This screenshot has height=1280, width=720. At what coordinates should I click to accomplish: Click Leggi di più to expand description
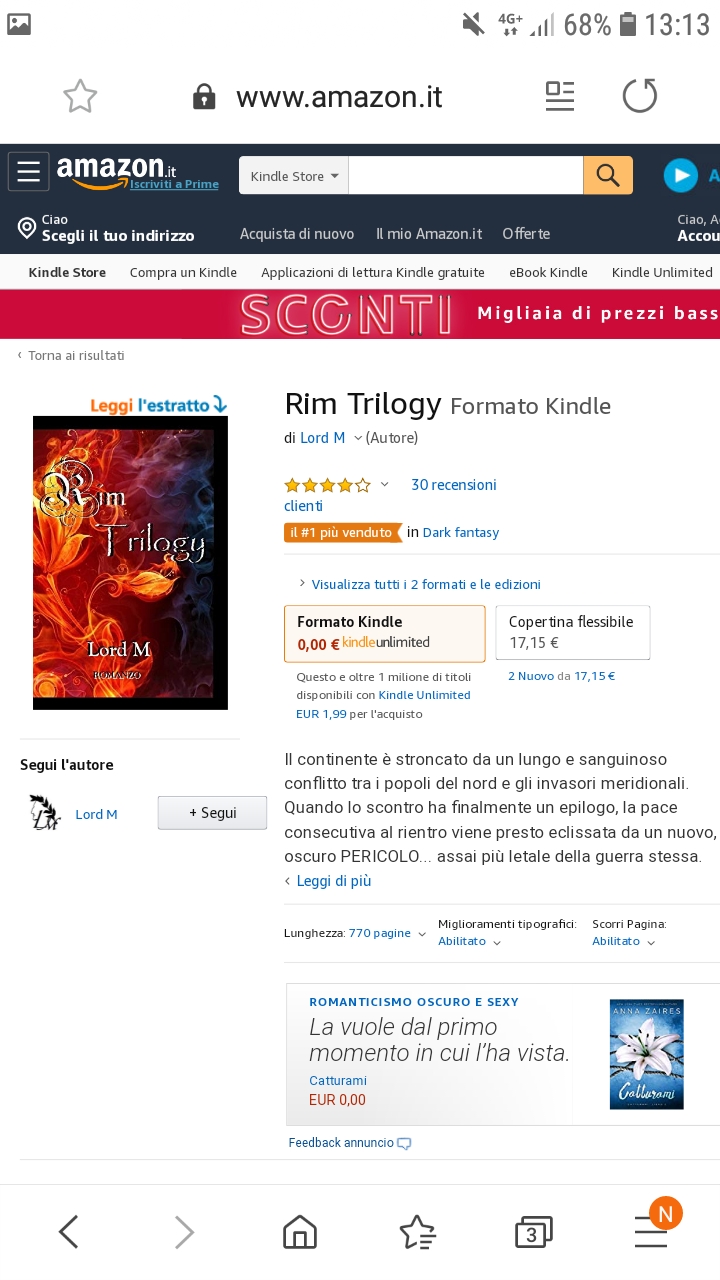tap(334, 881)
